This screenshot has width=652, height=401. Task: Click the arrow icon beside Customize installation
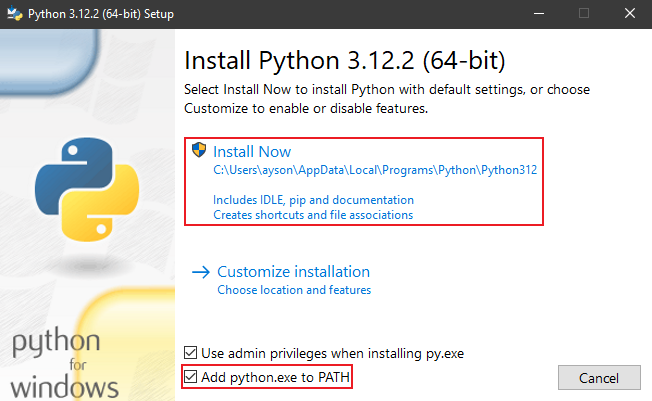pyautogui.click(x=200, y=272)
